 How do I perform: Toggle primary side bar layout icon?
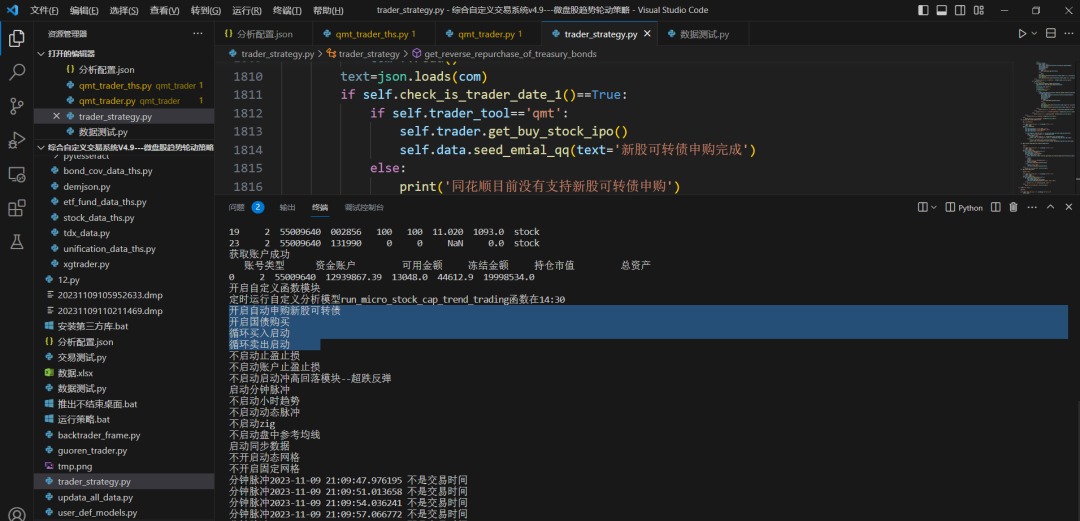coord(924,10)
